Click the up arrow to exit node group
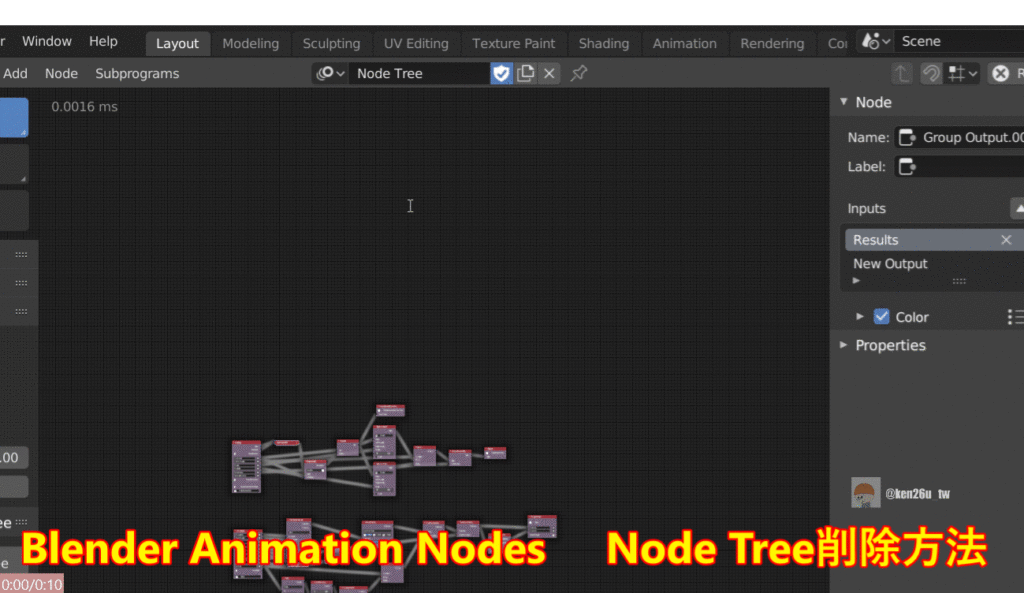Image resolution: width=1024 pixels, height=593 pixels. click(903, 73)
